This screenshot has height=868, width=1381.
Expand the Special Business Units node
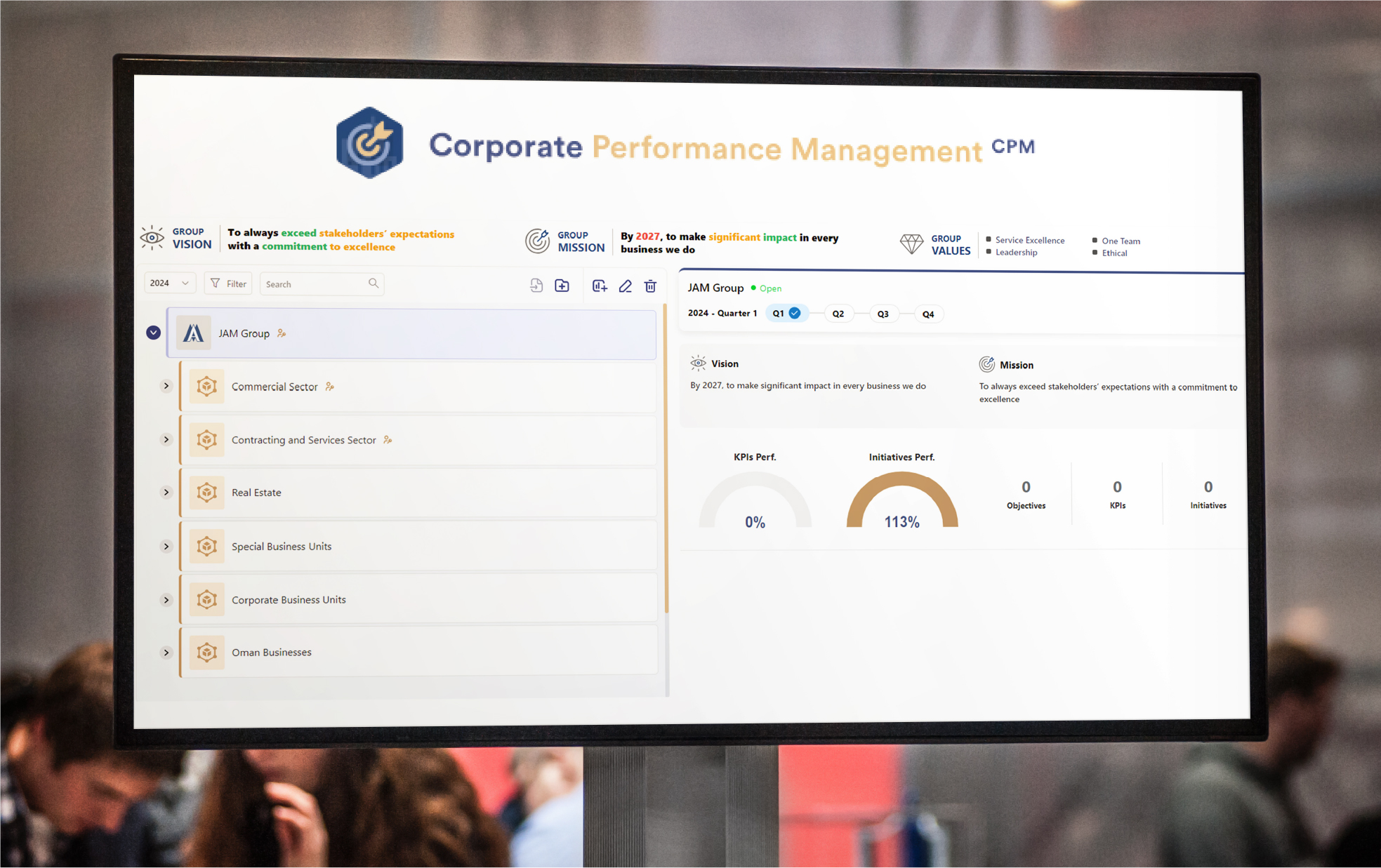[x=166, y=546]
